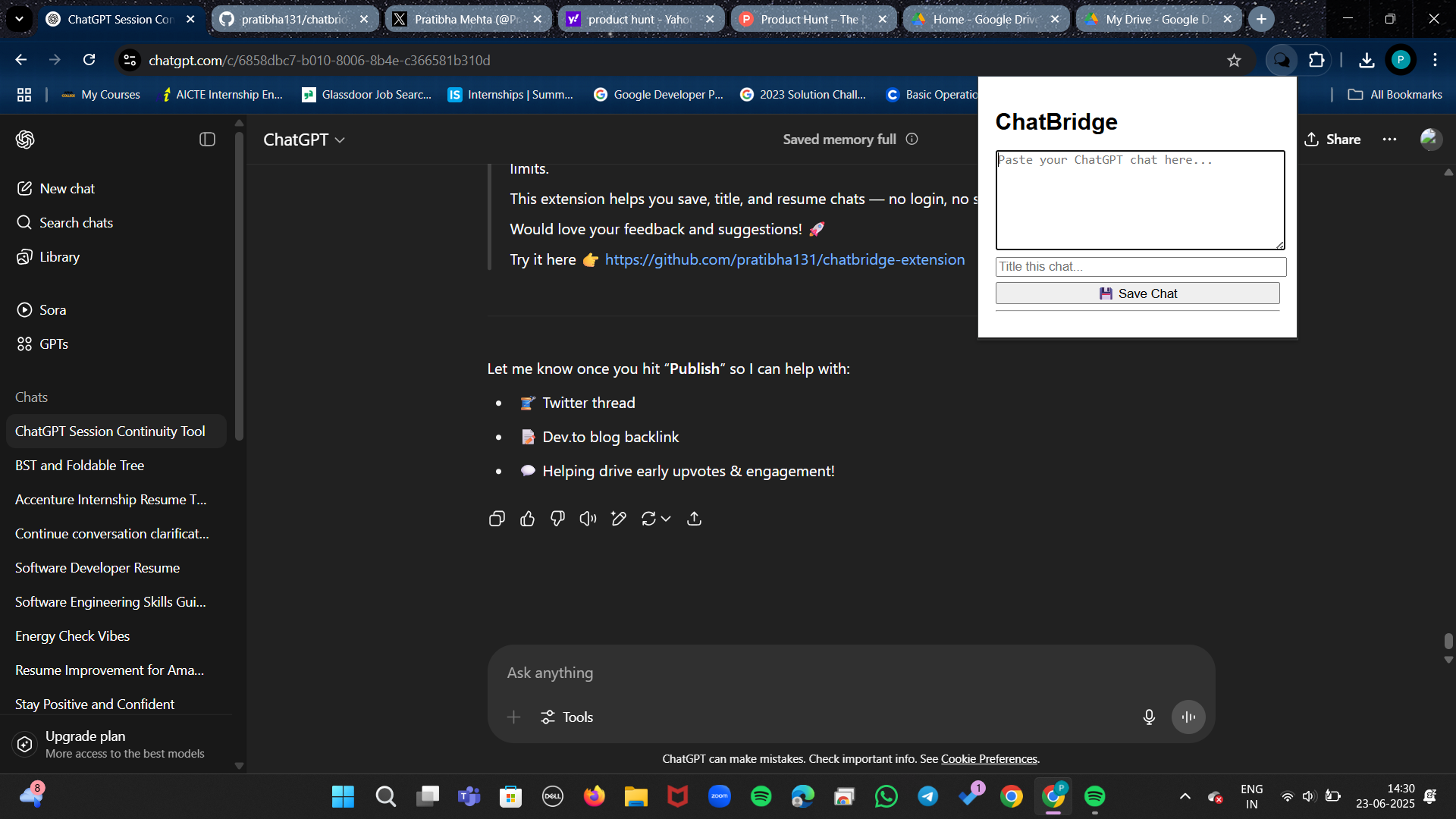Open My Courses bookmark
The height and width of the screenshot is (819, 1456).
click(x=102, y=95)
